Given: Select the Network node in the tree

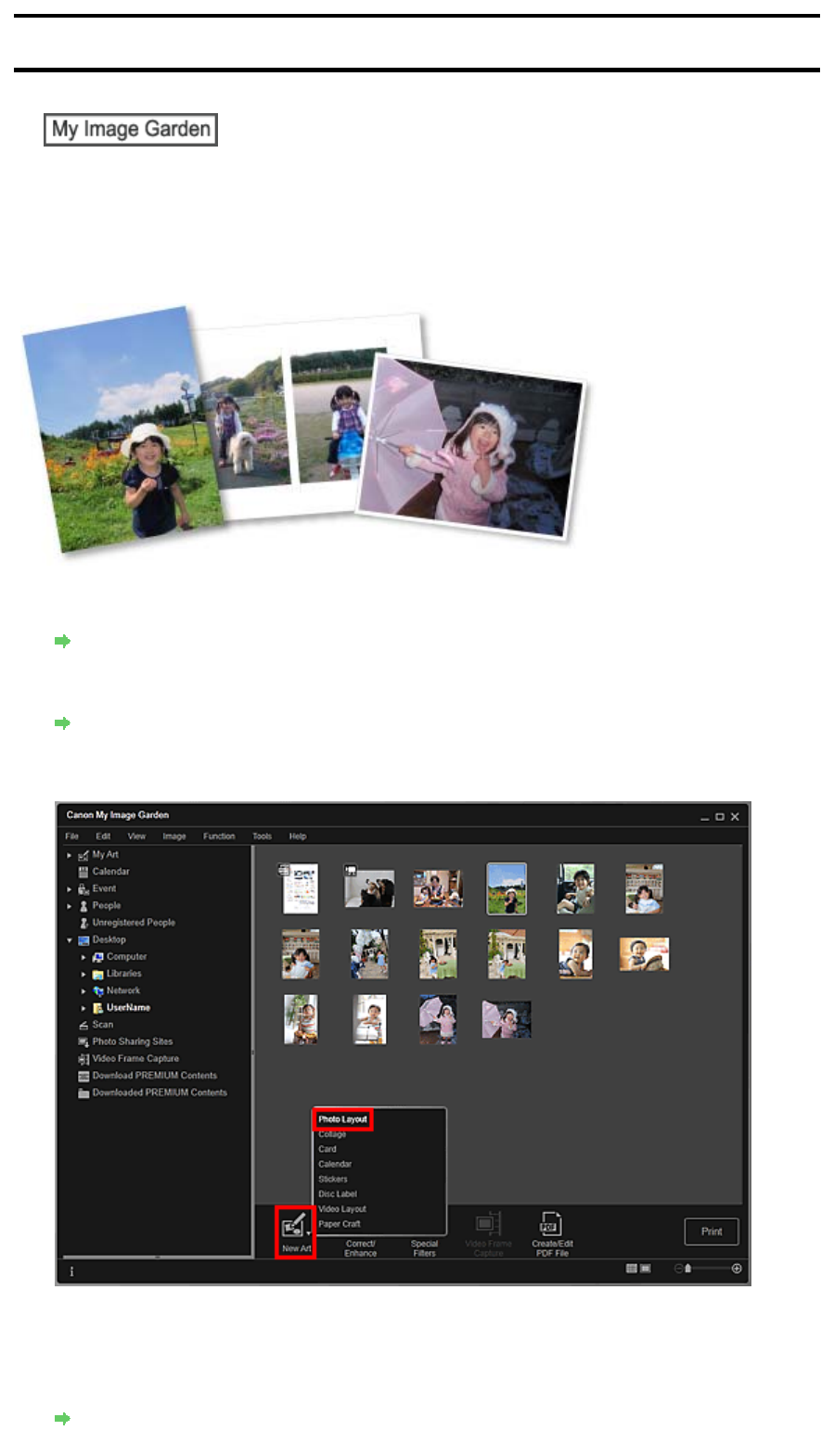Looking at the screenshot, I should (122, 990).
